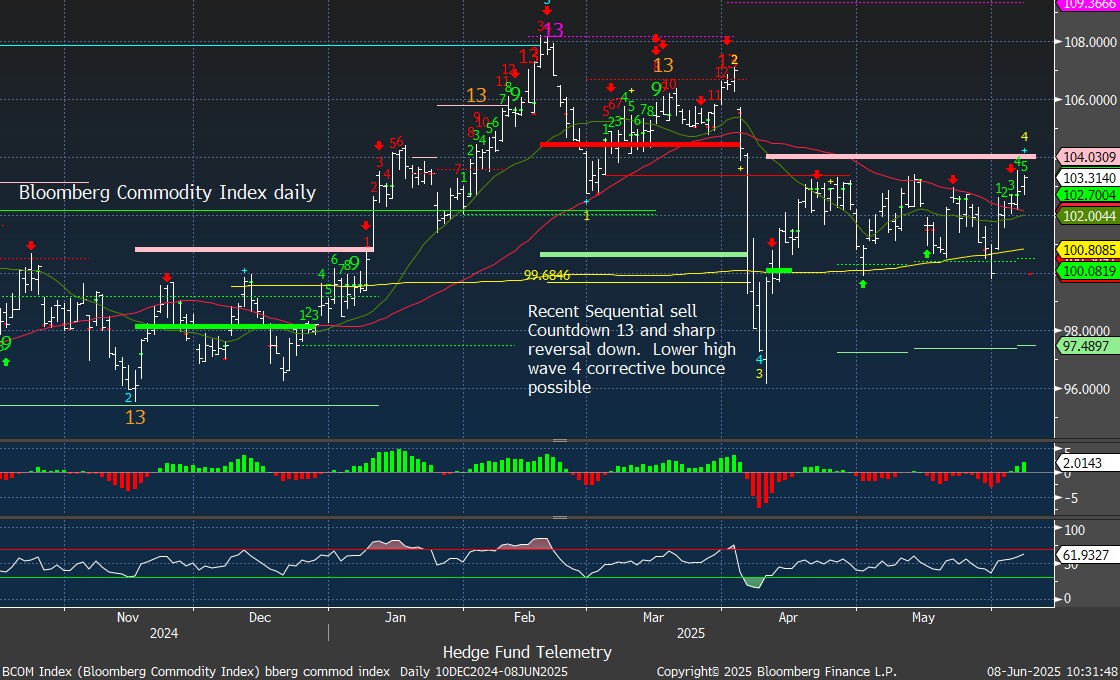
Task: Click the red 100.0819 price label
Action: pos(1091,271)
